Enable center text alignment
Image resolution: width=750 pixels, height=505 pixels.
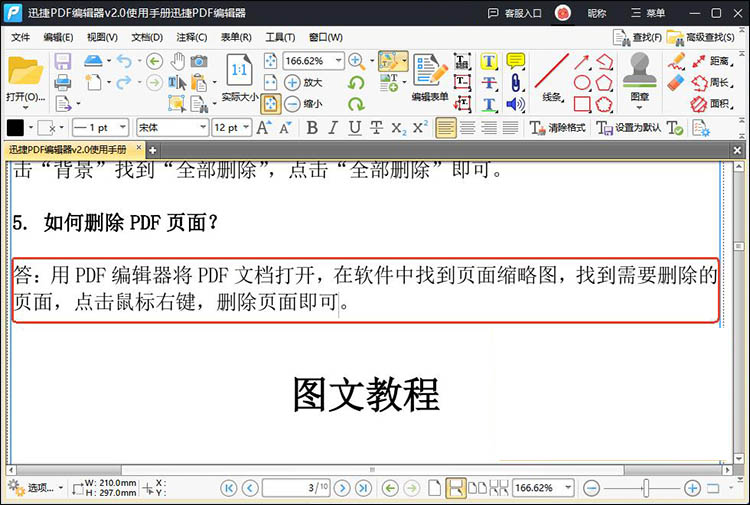(467, 128)
